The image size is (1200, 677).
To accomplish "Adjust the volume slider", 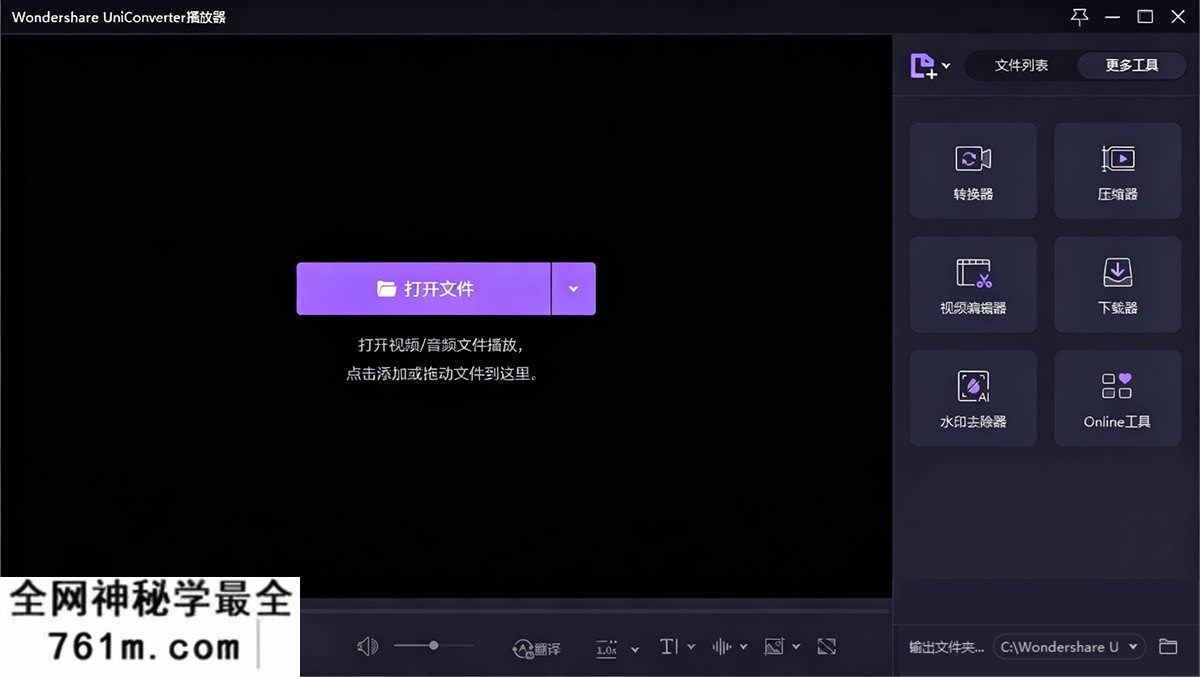I will pyautogui.click(x=434, y=646).
